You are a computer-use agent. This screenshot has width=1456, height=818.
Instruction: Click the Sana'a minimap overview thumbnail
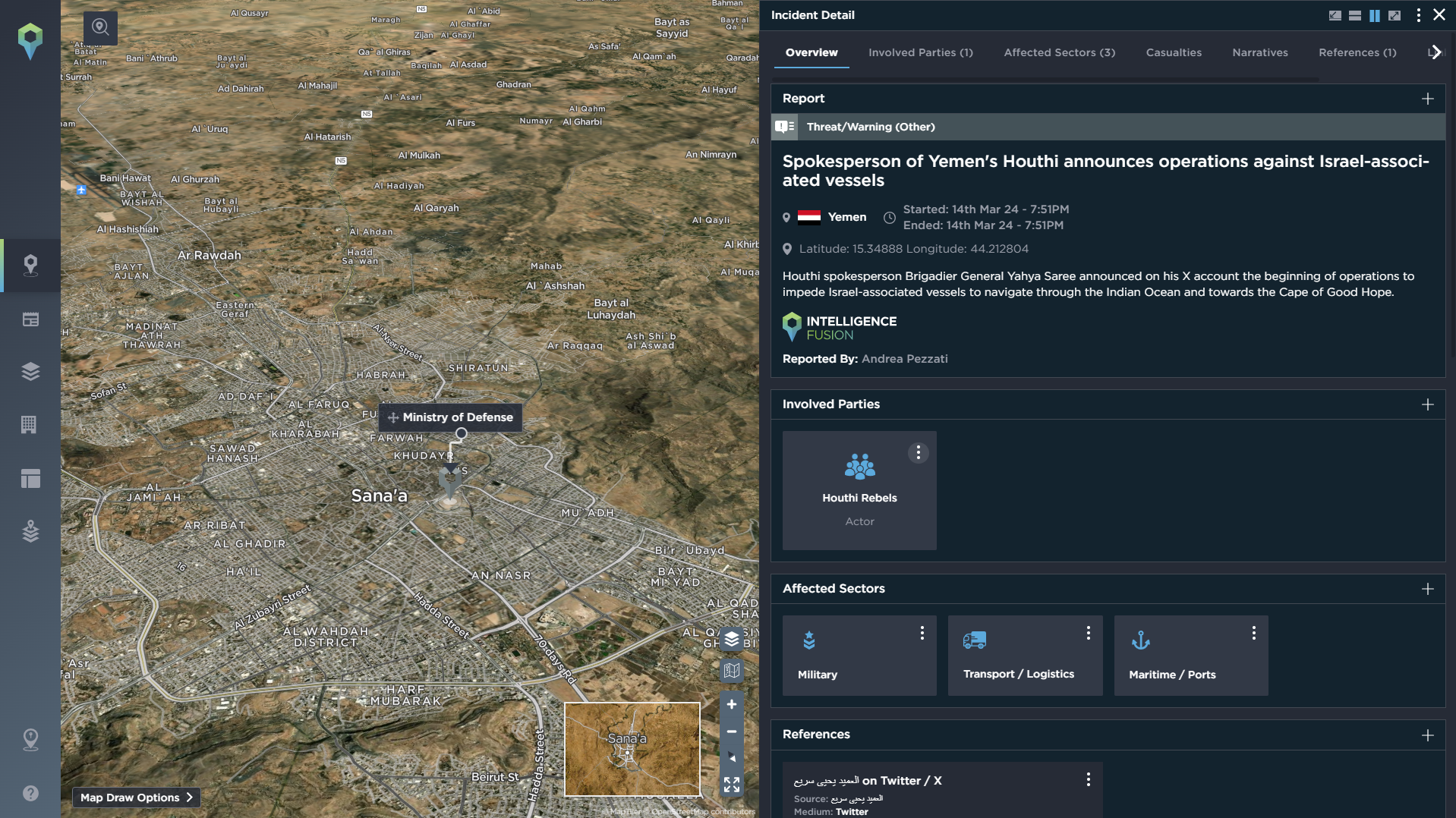[x=632, y=749]
